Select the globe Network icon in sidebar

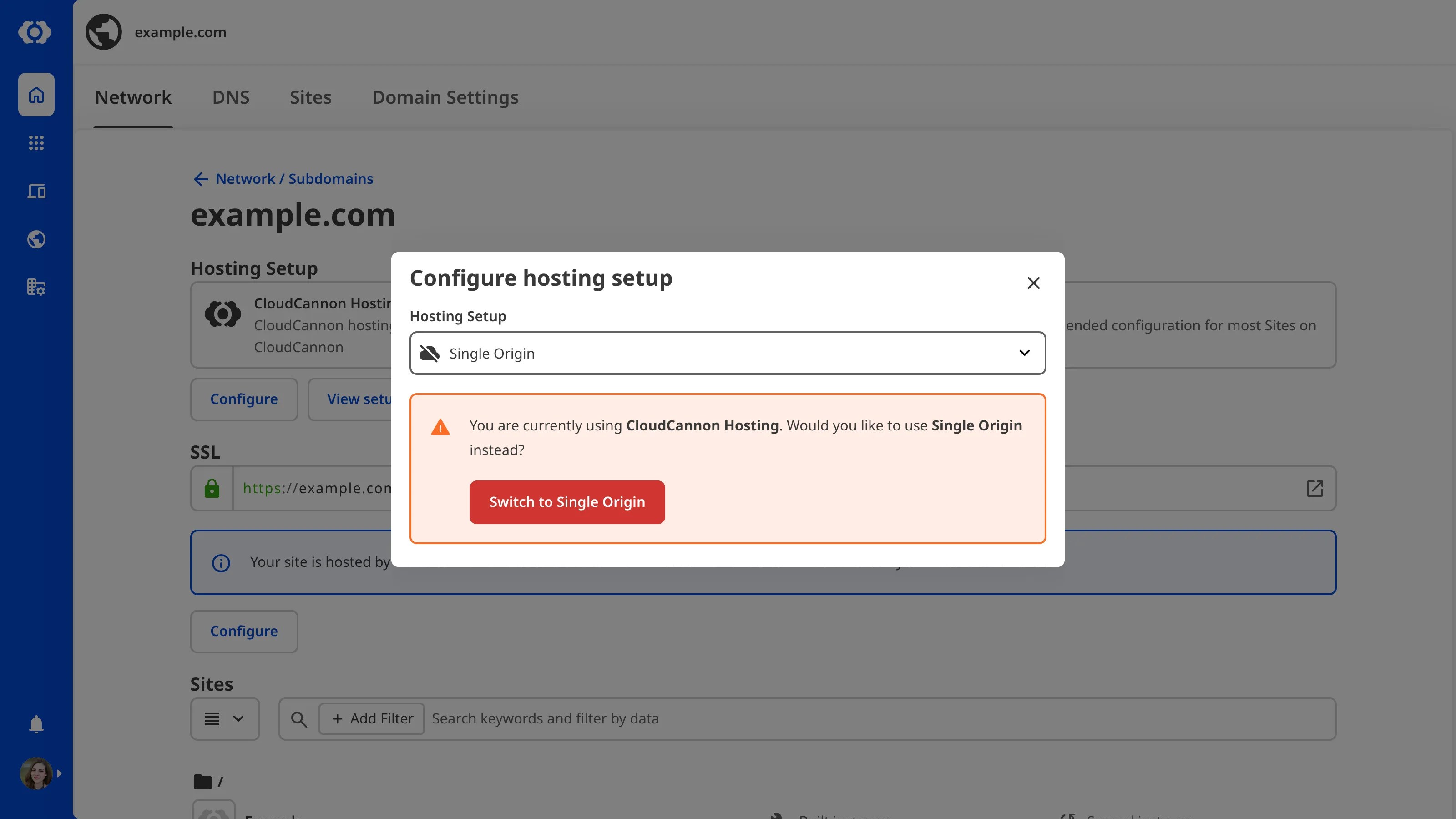[x=35, y=239]
